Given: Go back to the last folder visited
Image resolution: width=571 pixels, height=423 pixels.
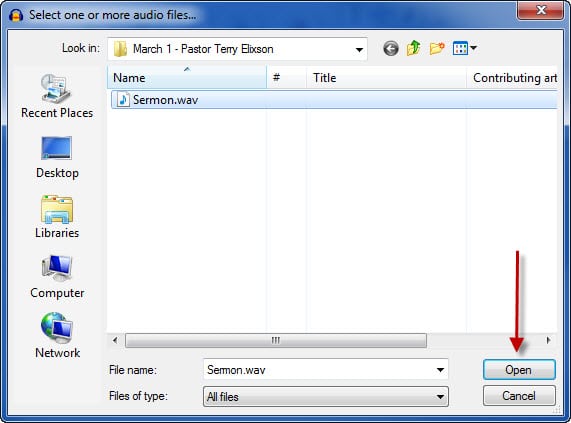Looking at the screenshot, I should [391, 48].
